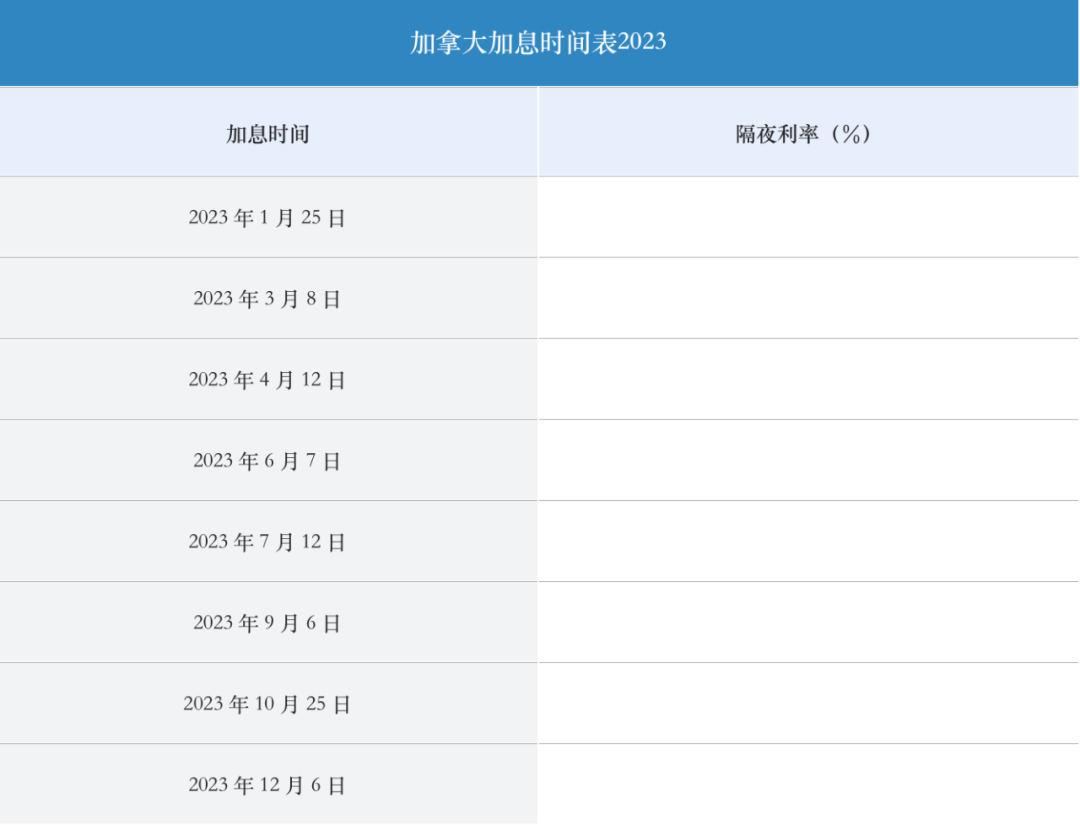Image resolution: width=1080 pixels, height=825 pixels.
Task: Click the table title 加拿大加息时间表2023
Action: coord(538,42)
